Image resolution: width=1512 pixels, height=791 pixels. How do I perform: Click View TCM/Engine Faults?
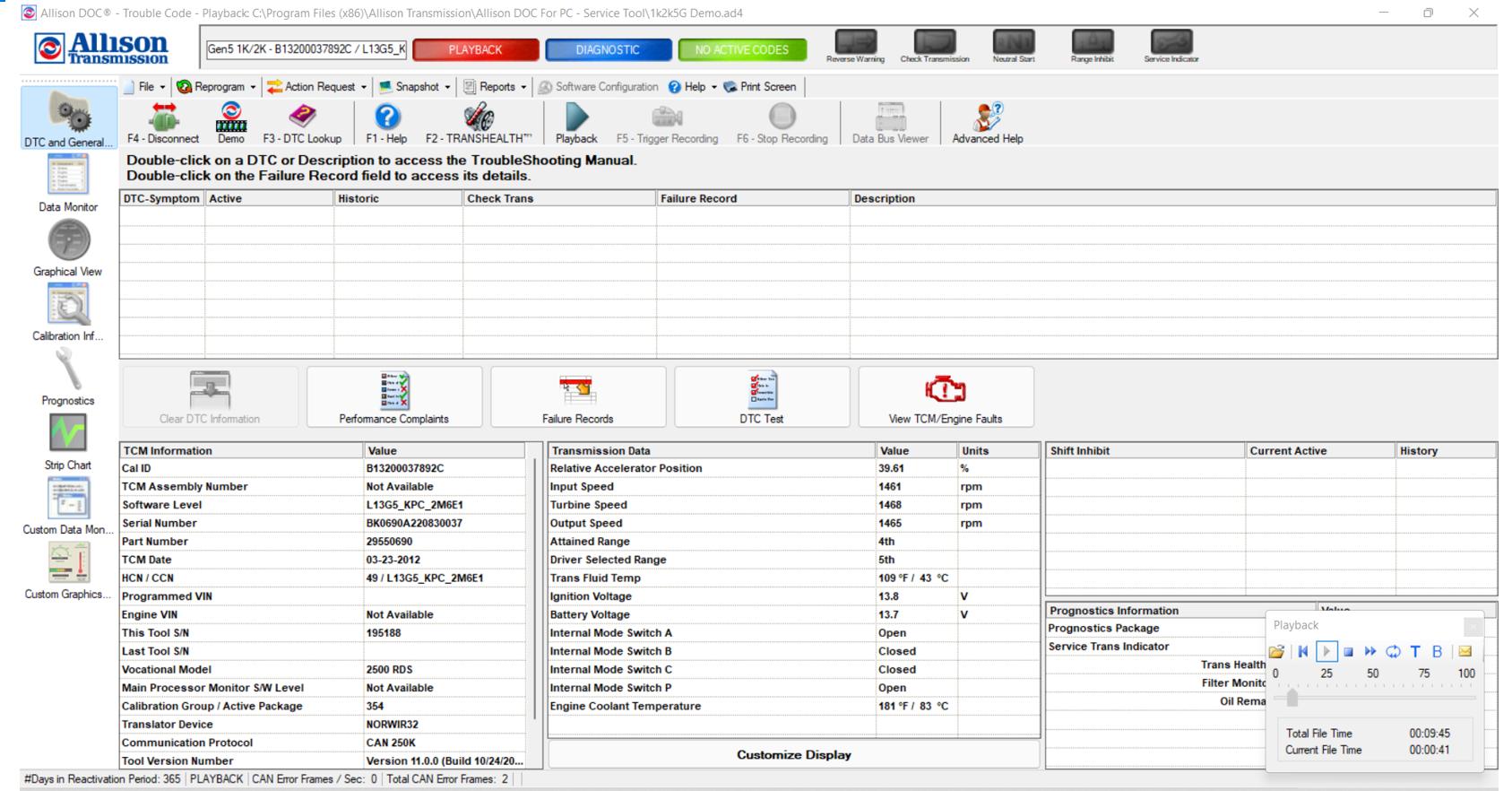tap(946, 396)
